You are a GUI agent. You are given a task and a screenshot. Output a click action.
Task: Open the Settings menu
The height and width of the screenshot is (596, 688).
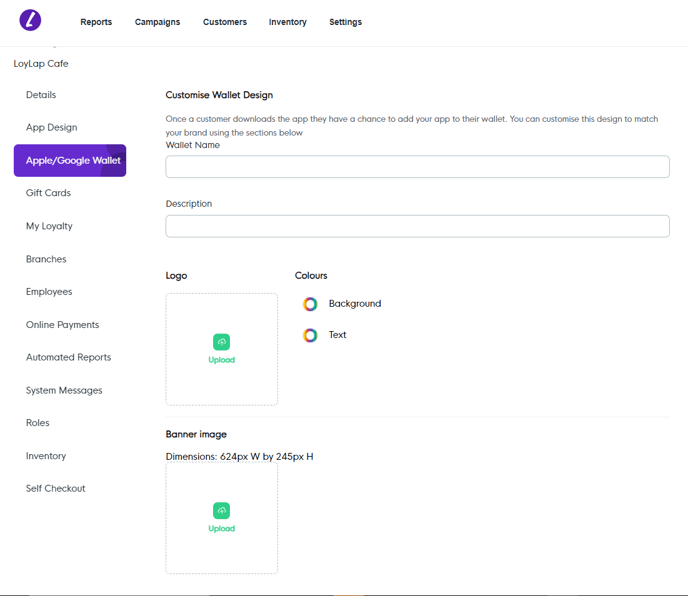pyautogui.click(x=345, y=22)
